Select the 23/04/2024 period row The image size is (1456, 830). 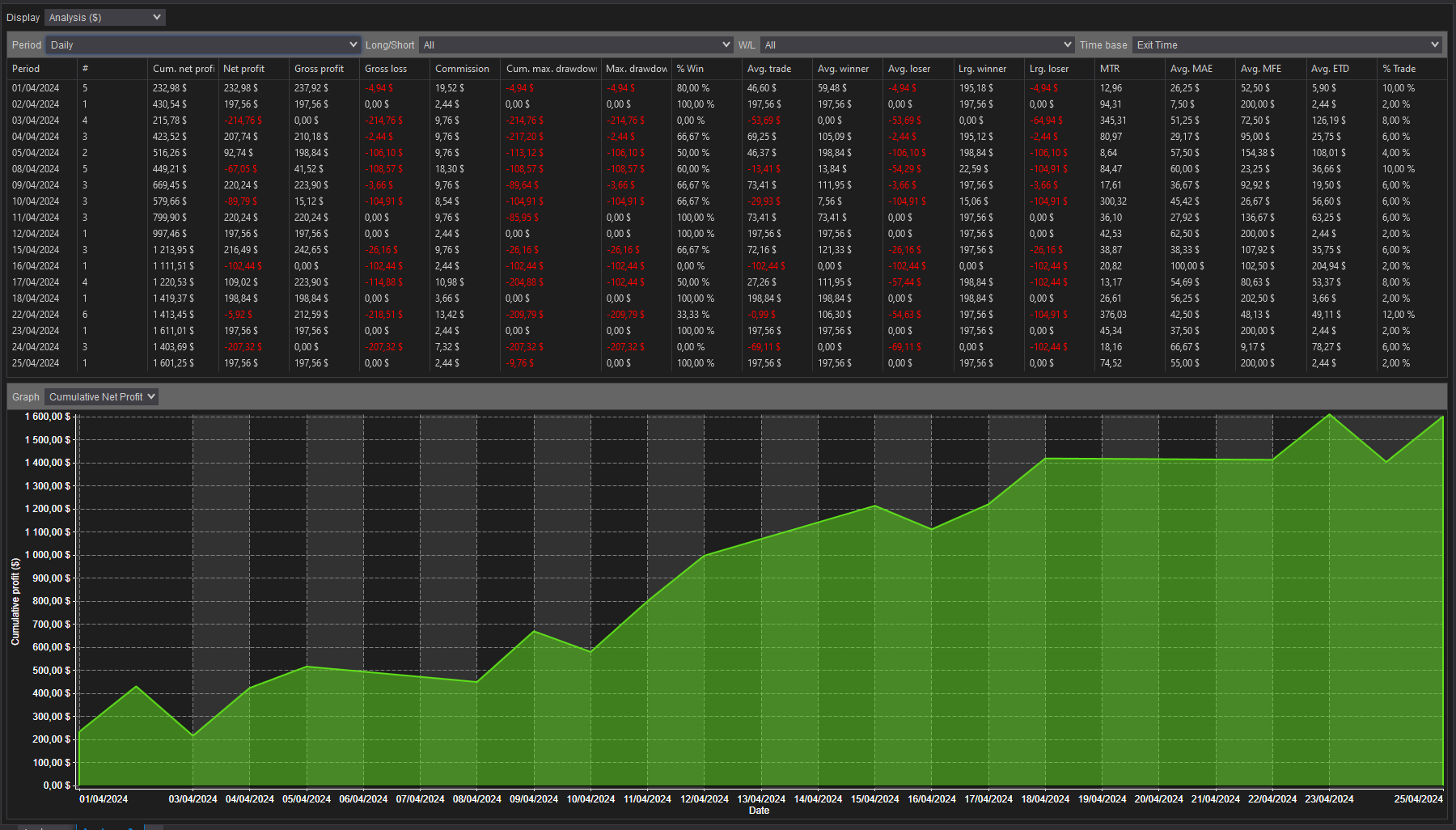[727, 331]
